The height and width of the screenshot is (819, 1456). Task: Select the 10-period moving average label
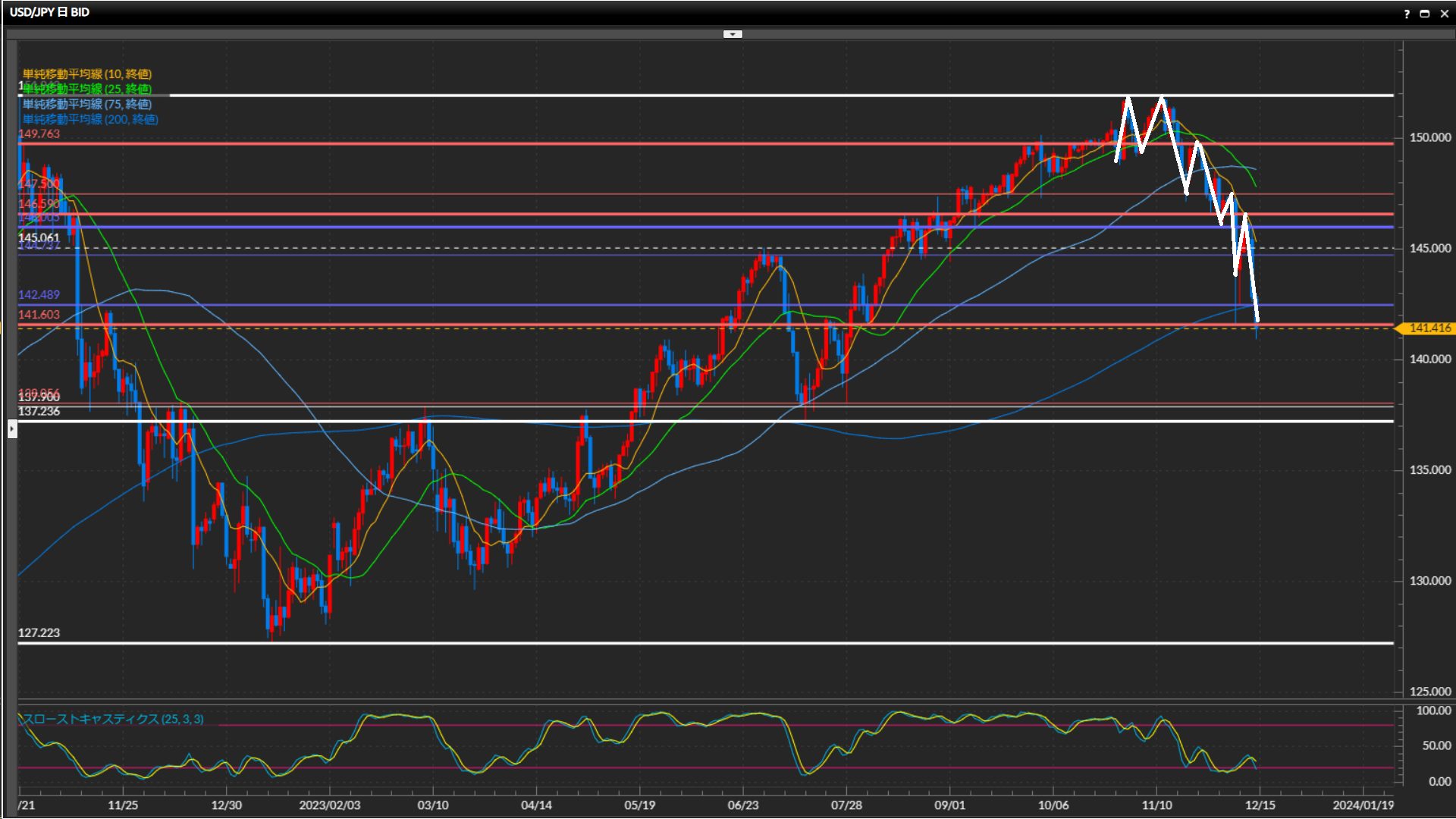point(86,74)
